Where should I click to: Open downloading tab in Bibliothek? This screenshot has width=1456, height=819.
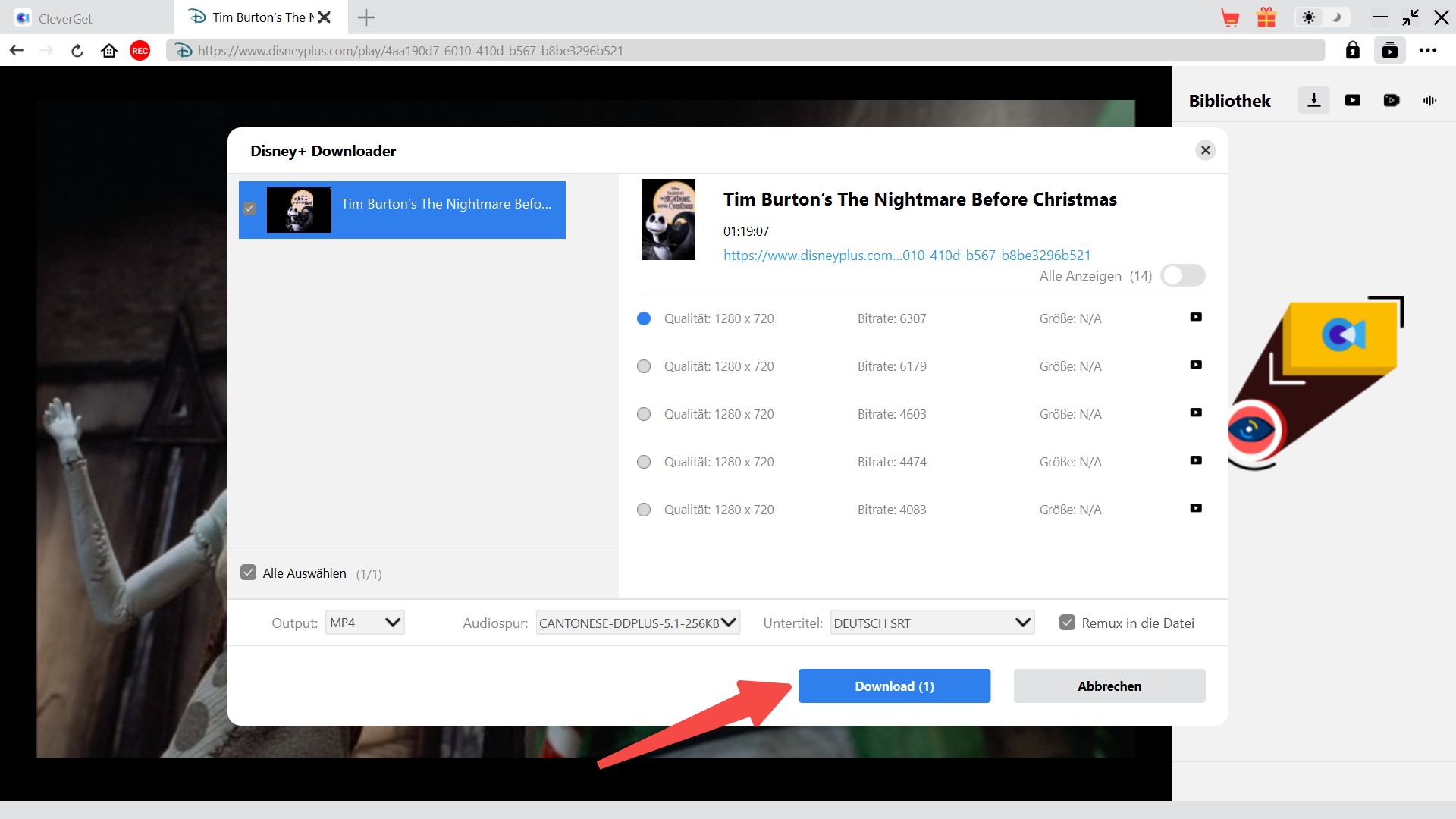tap(1314, 100)
